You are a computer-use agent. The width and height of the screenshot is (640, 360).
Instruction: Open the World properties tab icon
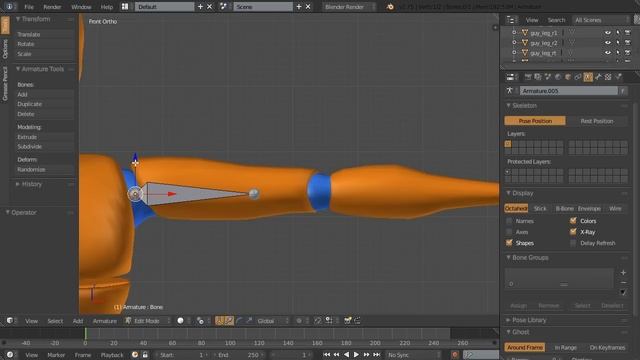click(x=558, y=77)
